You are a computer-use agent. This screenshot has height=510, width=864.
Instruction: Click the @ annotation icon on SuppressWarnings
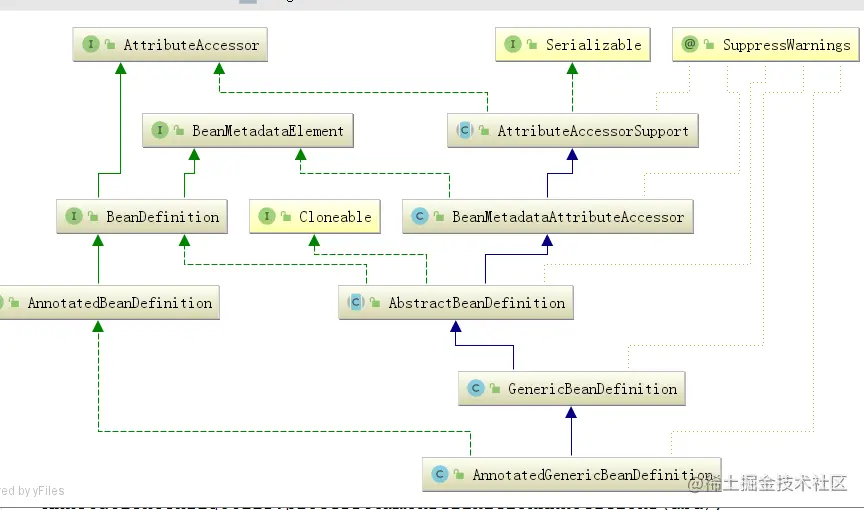690,44
